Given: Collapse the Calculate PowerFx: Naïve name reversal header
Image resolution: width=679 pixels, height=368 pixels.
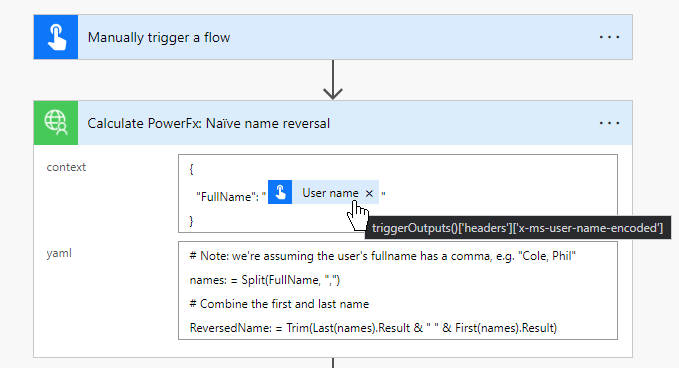Looking at the screenshot, I should (333, 123).
